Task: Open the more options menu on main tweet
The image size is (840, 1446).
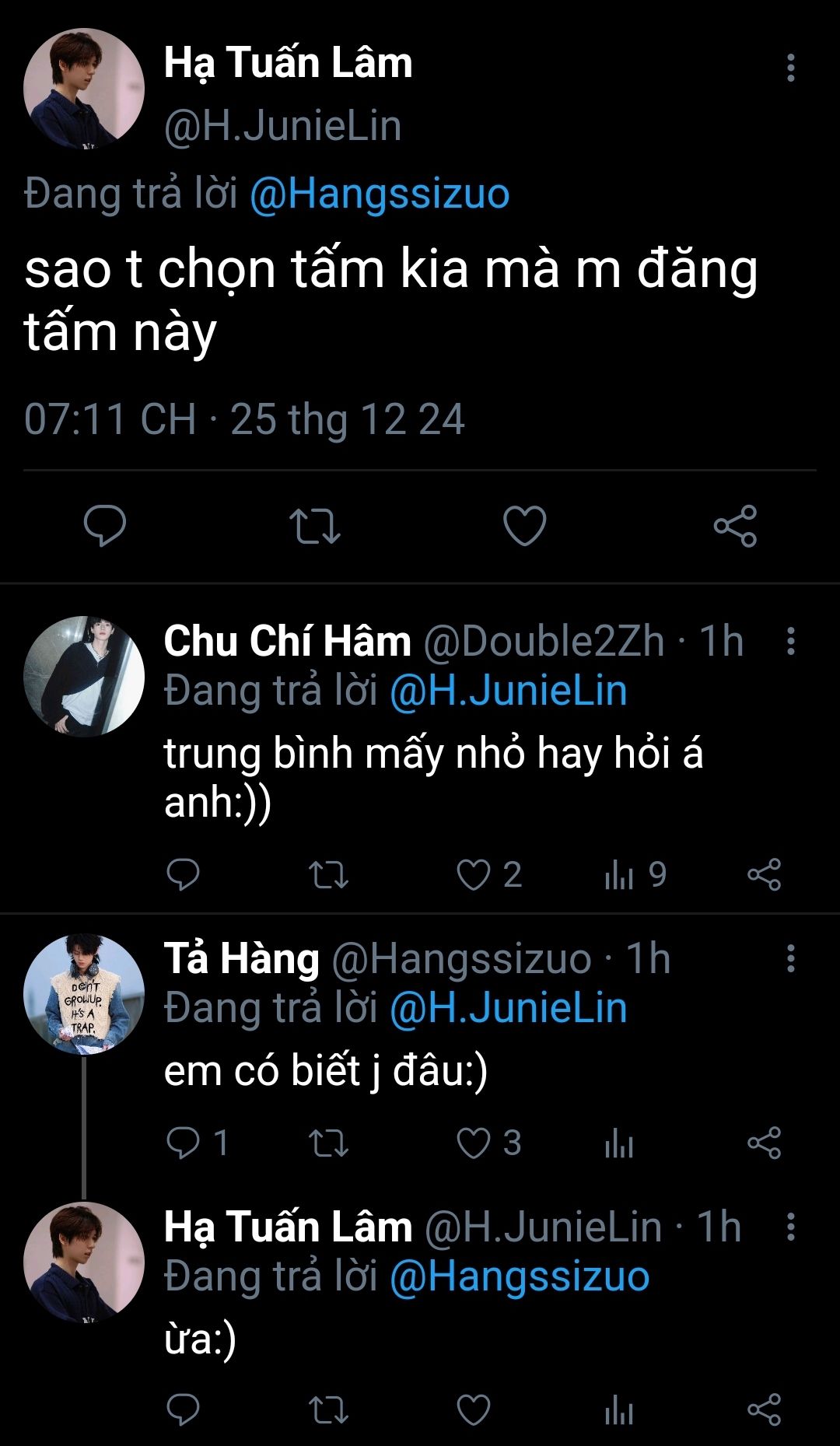Action: [790, 68]
